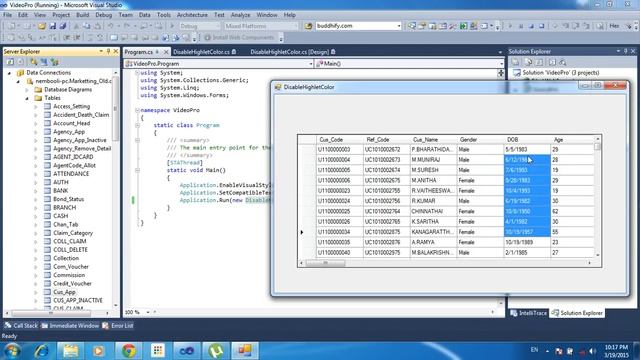Click the data grid vertical scrollbar
The height and width of the screenshot is (360, 640).
598,197
